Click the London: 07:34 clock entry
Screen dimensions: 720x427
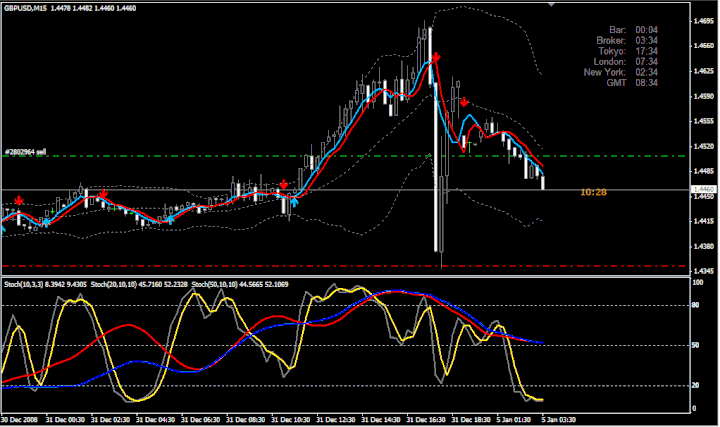625,62
